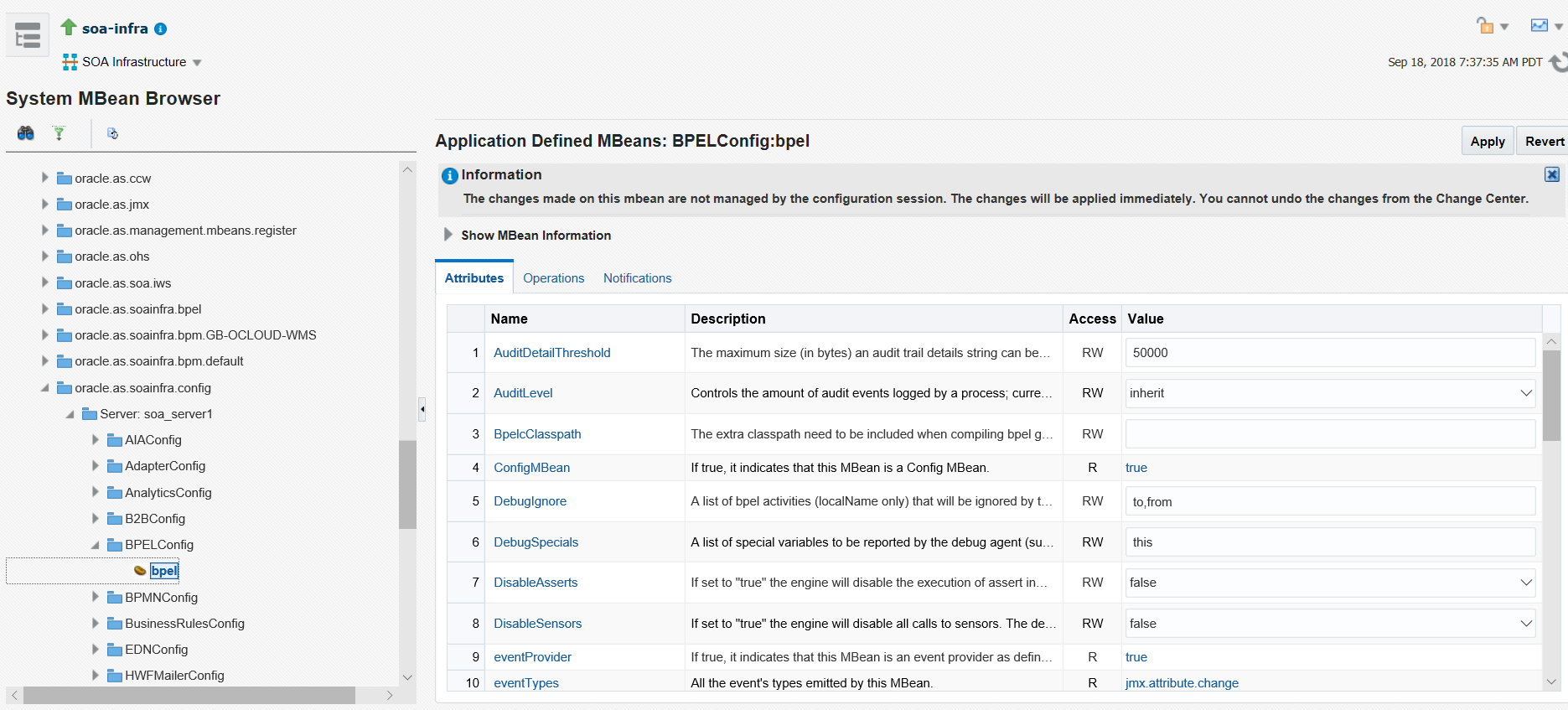Open AuditLevel value dropdown
Screen dimensions: 1568x710
pyautogui.click(x=1526, y=393)
